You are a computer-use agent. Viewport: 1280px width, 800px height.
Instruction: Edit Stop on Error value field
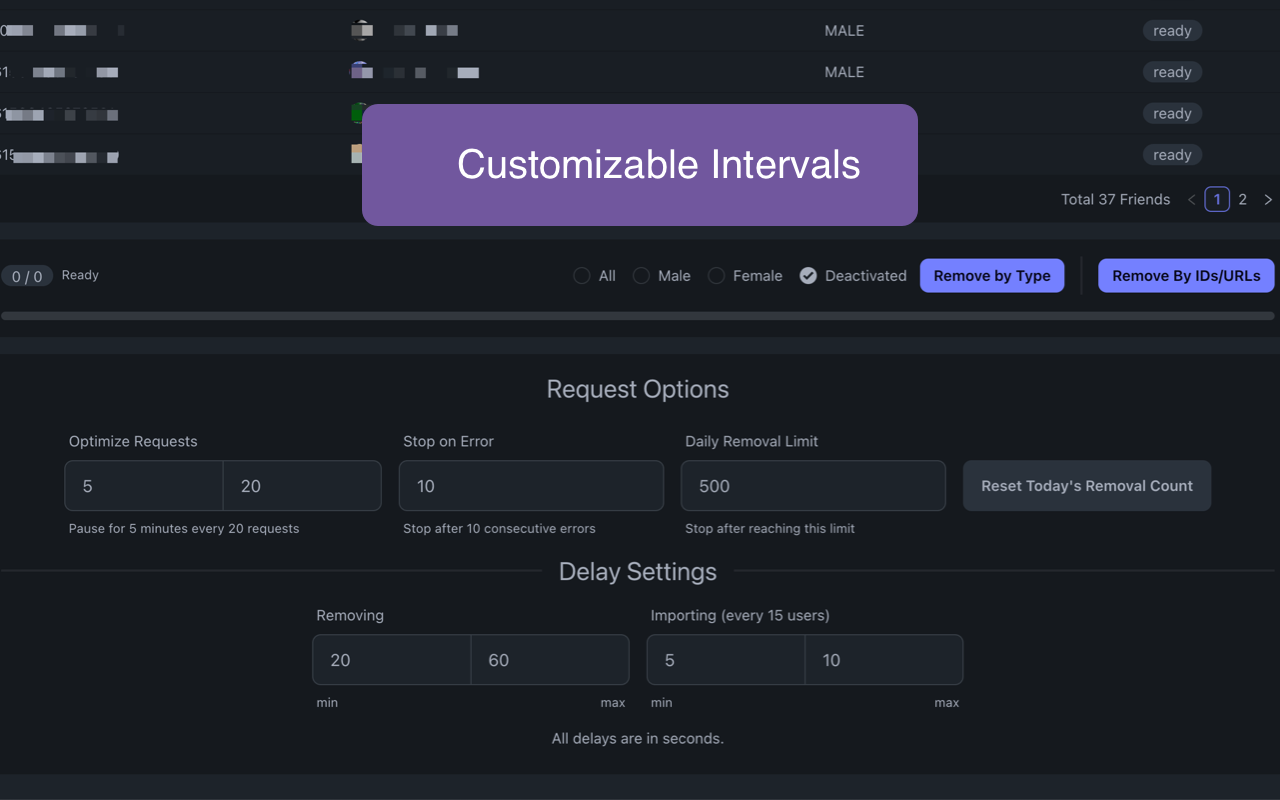531,486
